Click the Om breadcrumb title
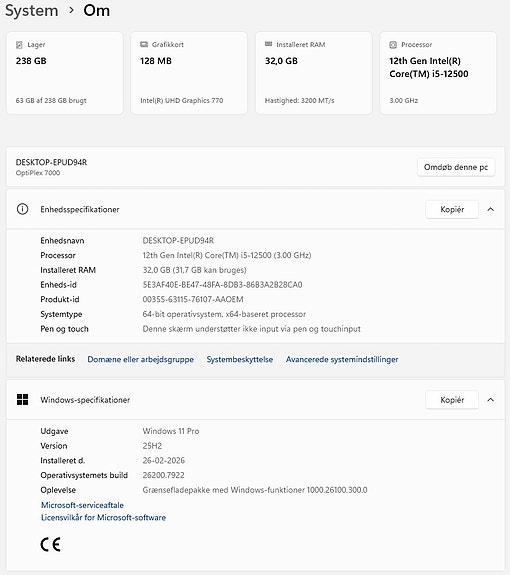 click(96, 10)
